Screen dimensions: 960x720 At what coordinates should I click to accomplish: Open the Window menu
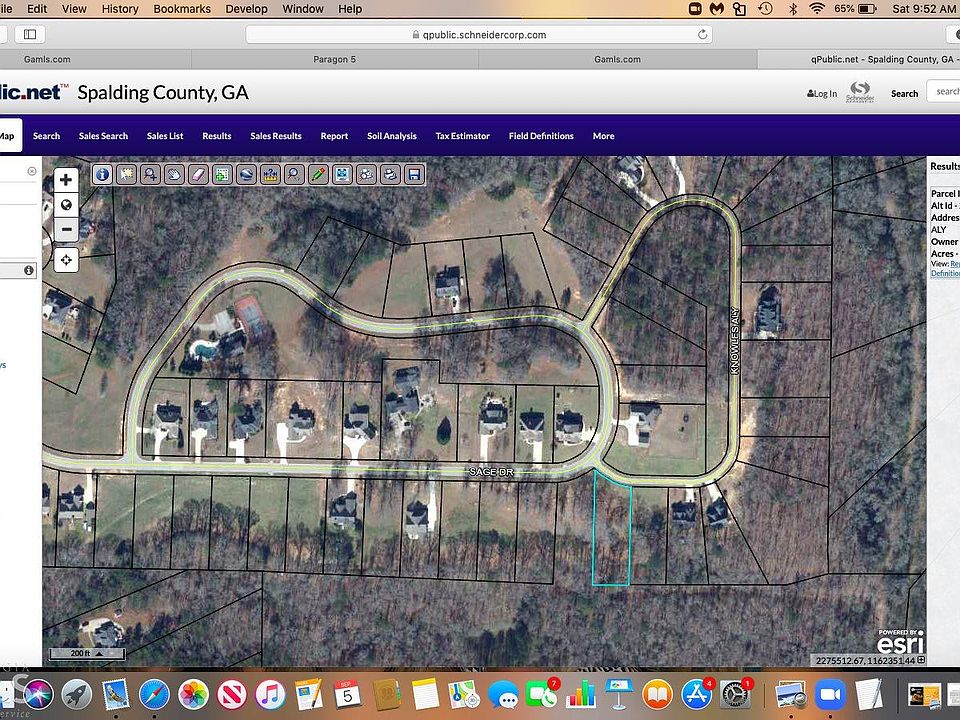click(x=303, y=9)
